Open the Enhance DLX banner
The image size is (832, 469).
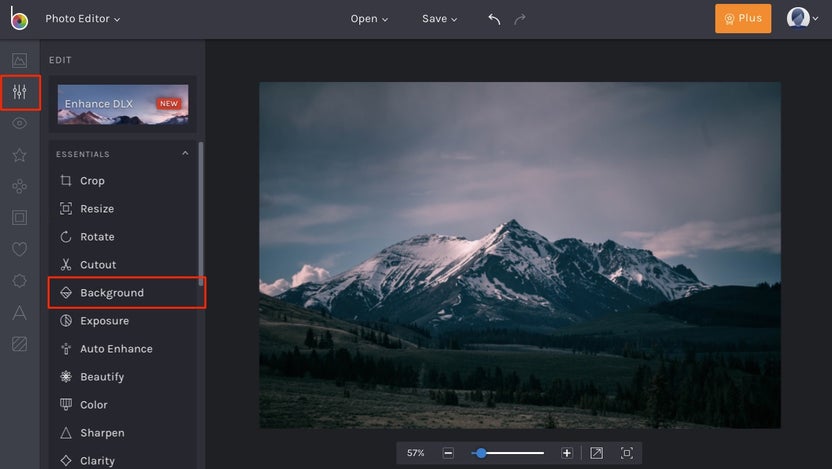click(123, 105)
